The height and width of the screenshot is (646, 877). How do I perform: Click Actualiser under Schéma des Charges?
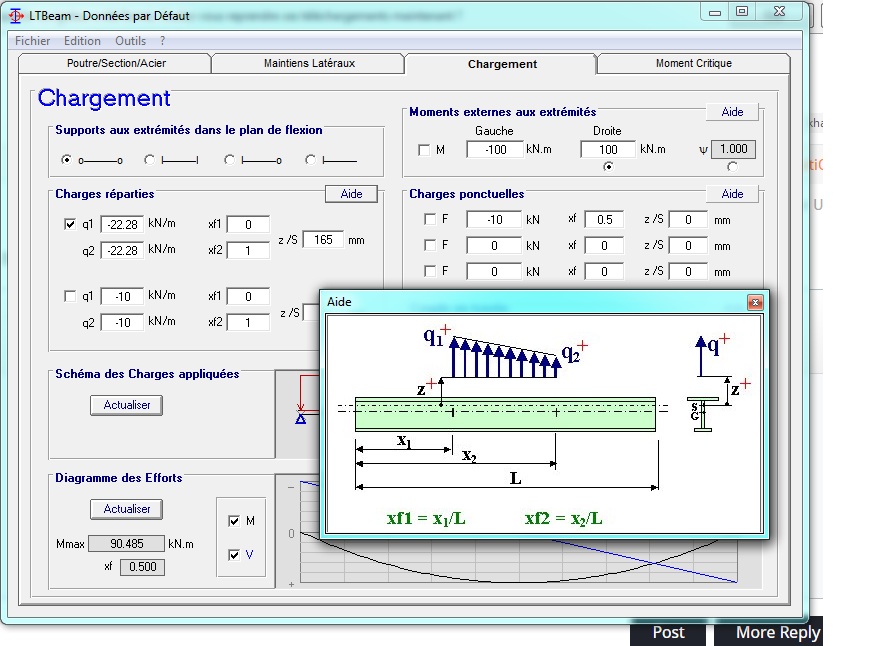126,405
